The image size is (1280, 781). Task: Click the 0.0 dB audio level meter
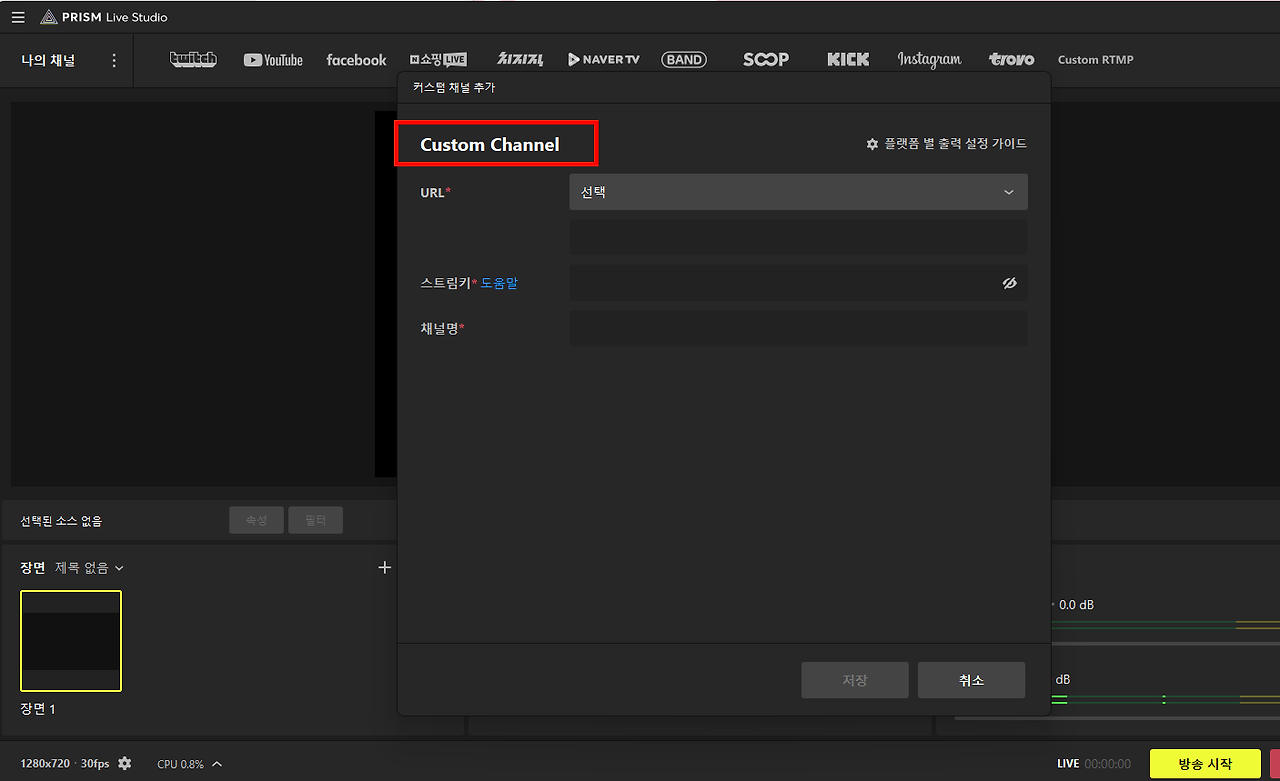[x=1166, y=625]
